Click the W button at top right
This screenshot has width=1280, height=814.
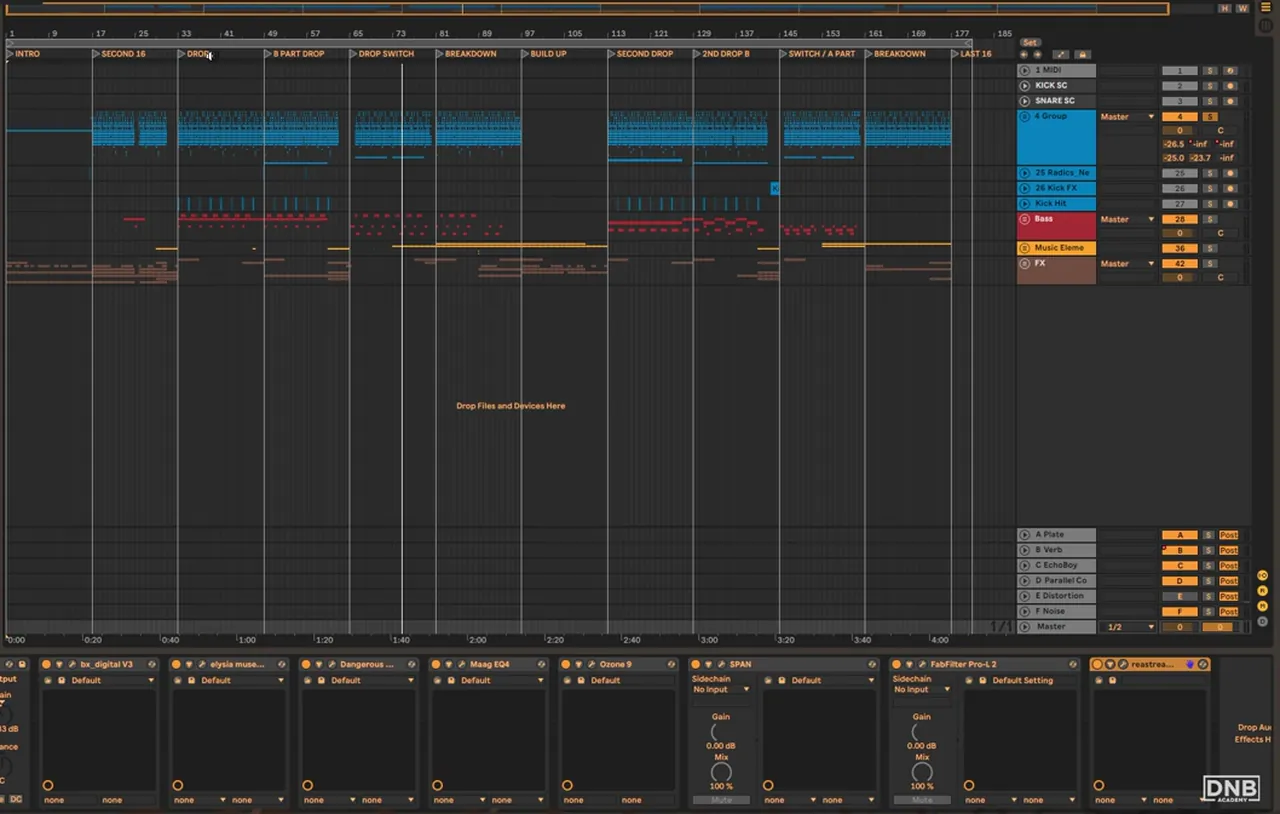(1242, 8)
